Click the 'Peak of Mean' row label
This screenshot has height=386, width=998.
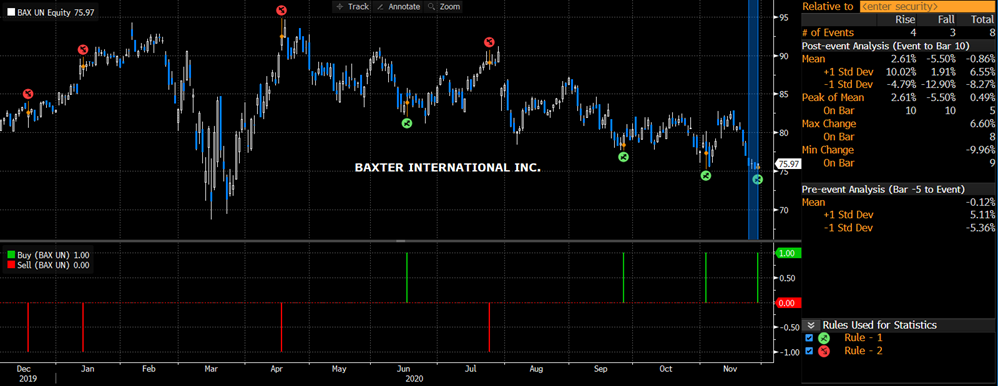[833, 97]
